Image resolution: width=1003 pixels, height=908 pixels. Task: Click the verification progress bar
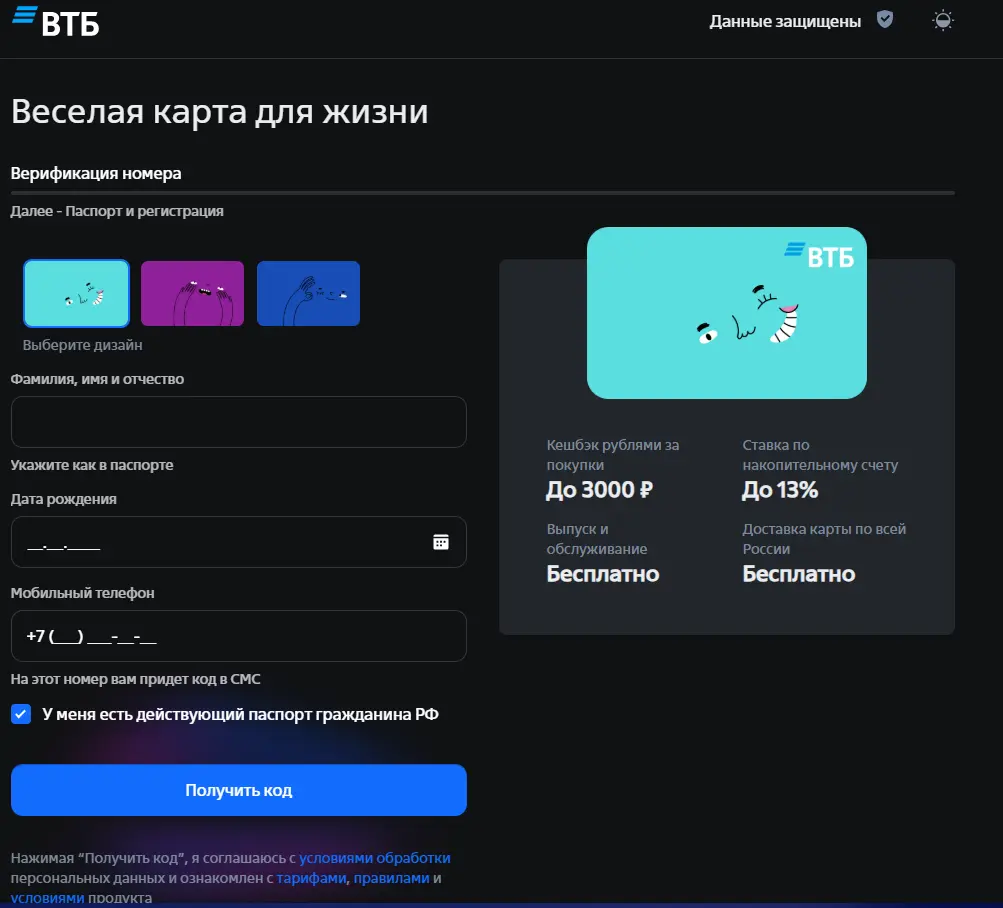(483, 193)
